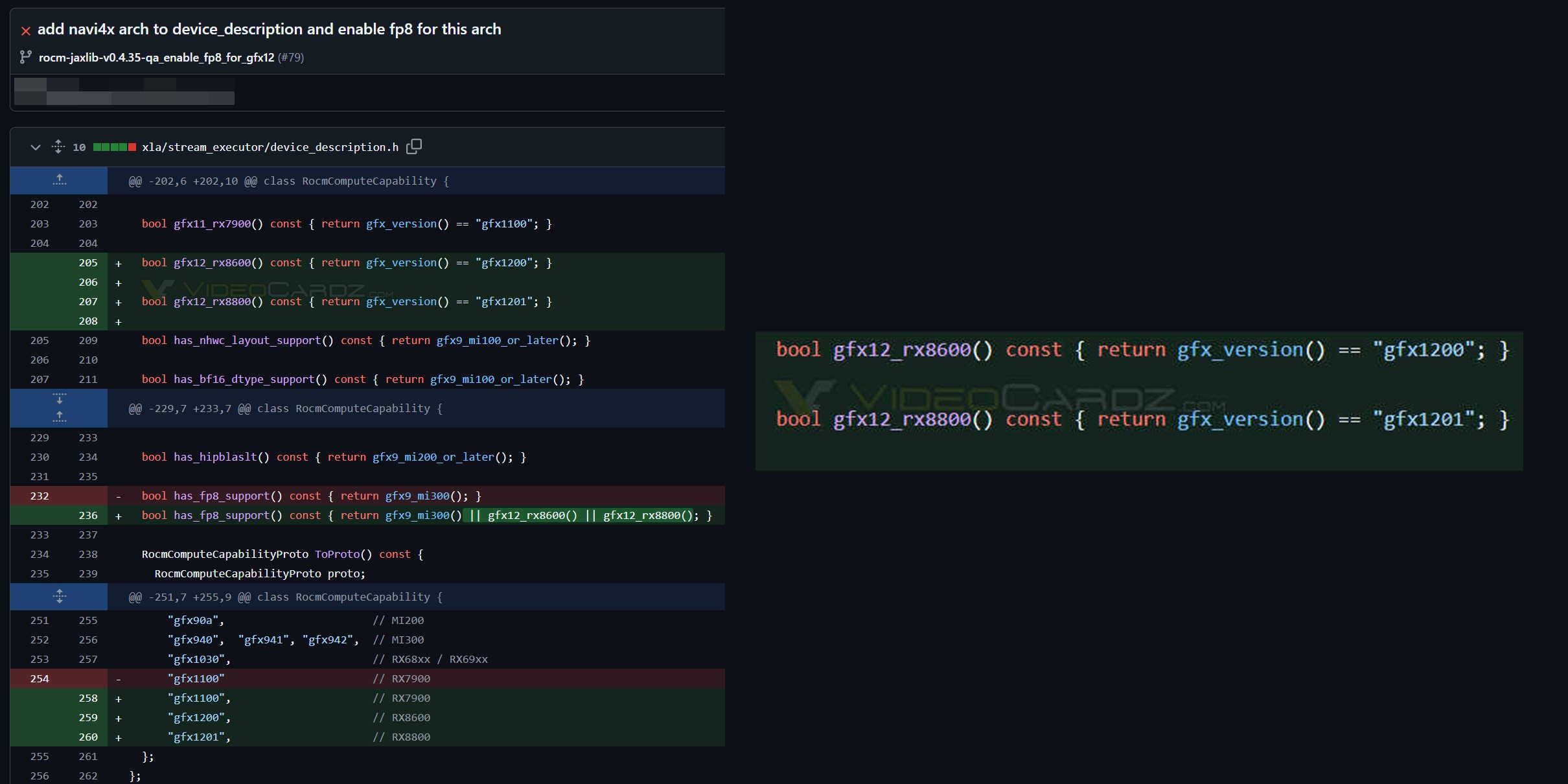Click the green-red diffstat squares

(115, 147)
